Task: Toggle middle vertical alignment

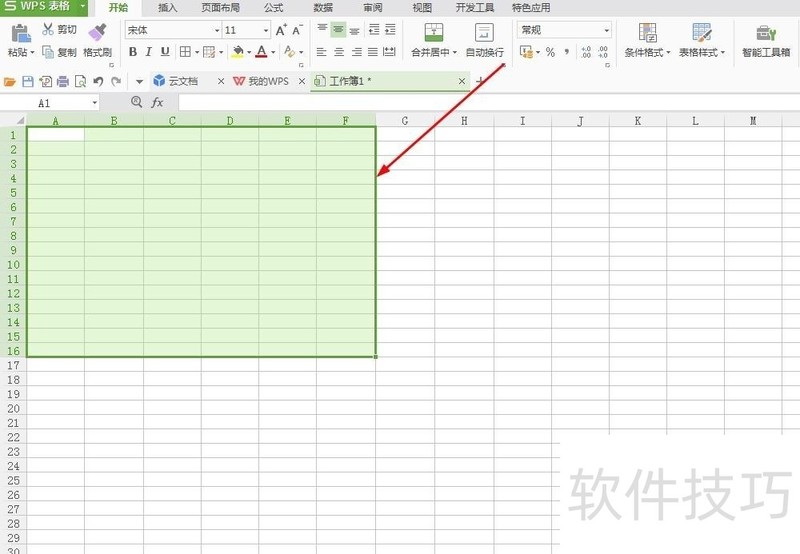Action: pos(338,30)
